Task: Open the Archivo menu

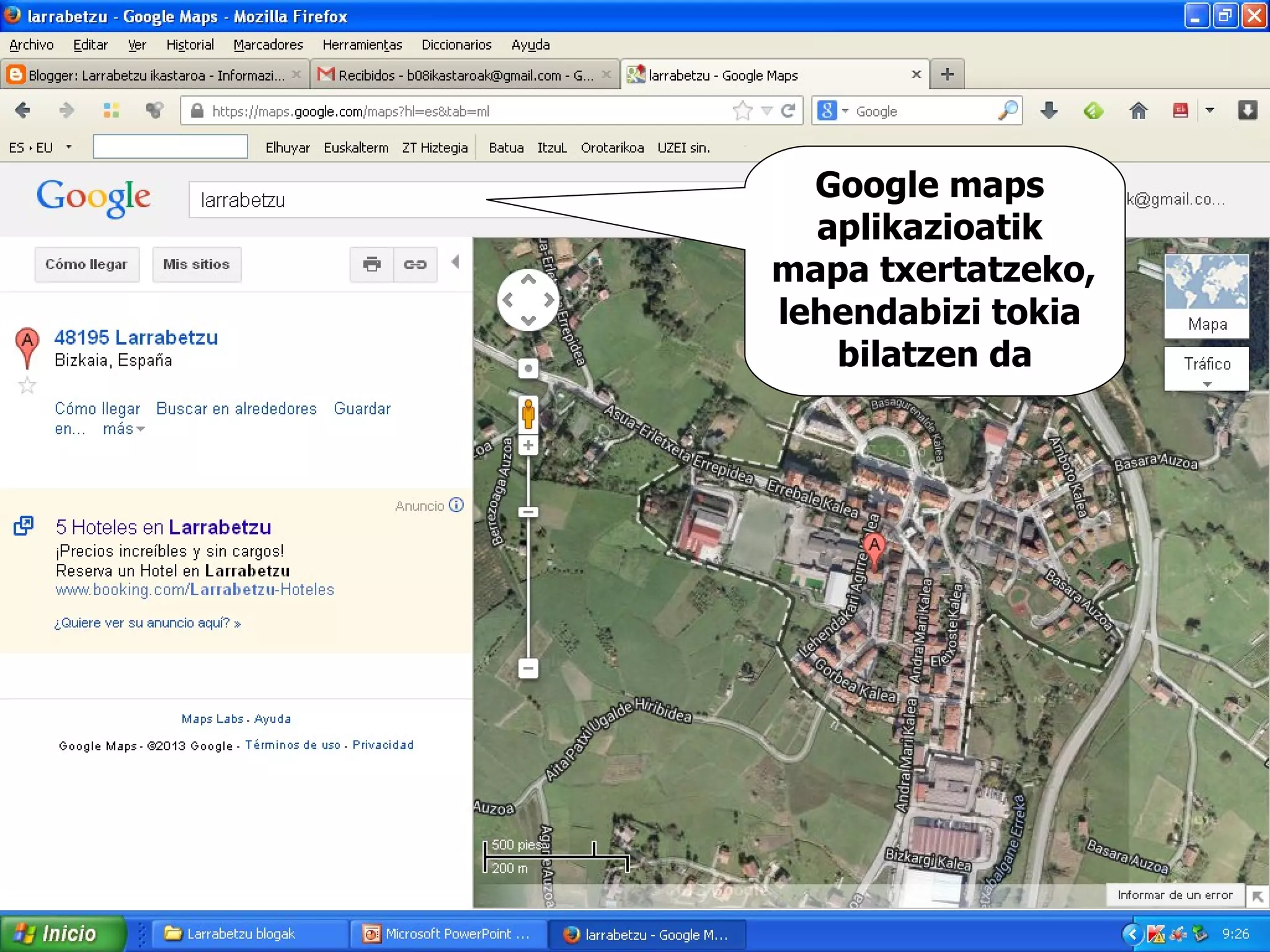Action: (x=32, y=45)
